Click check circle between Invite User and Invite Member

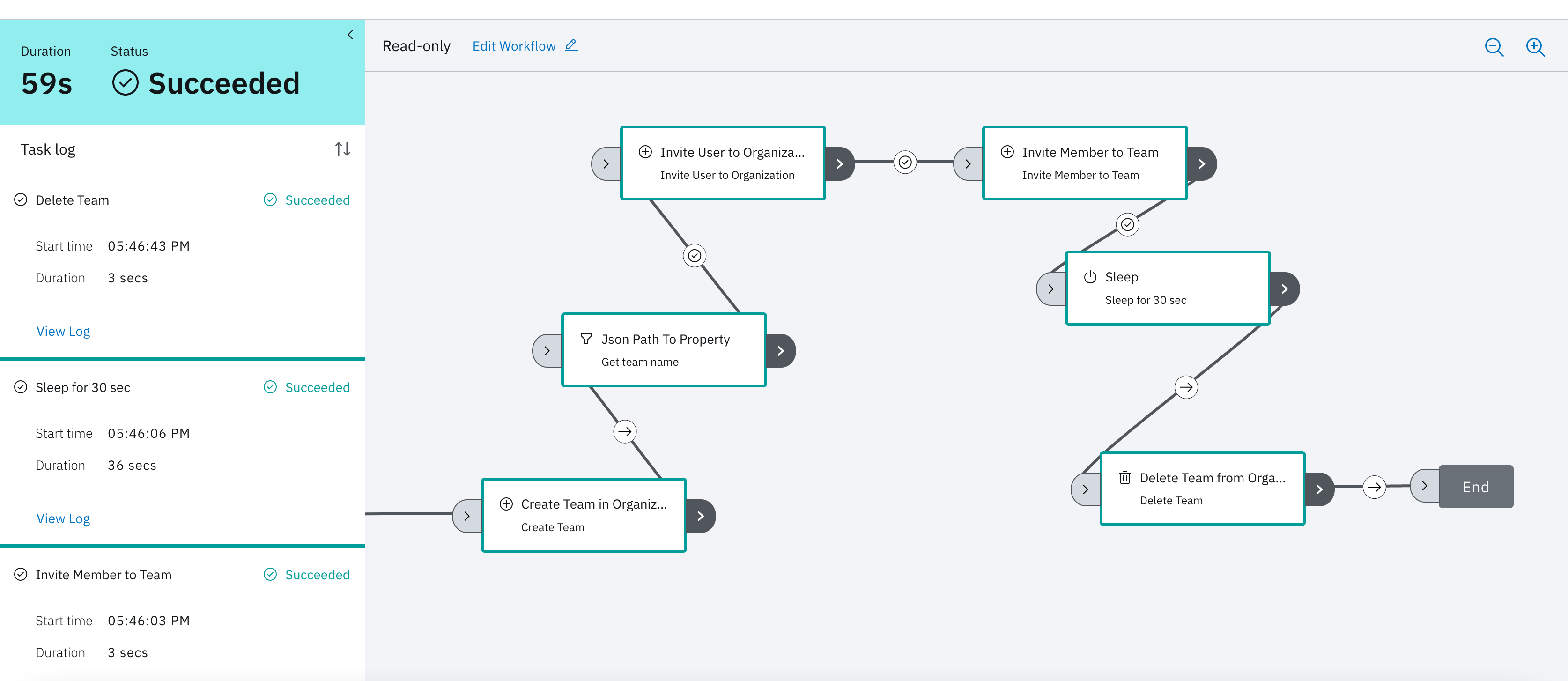point(905,162)
